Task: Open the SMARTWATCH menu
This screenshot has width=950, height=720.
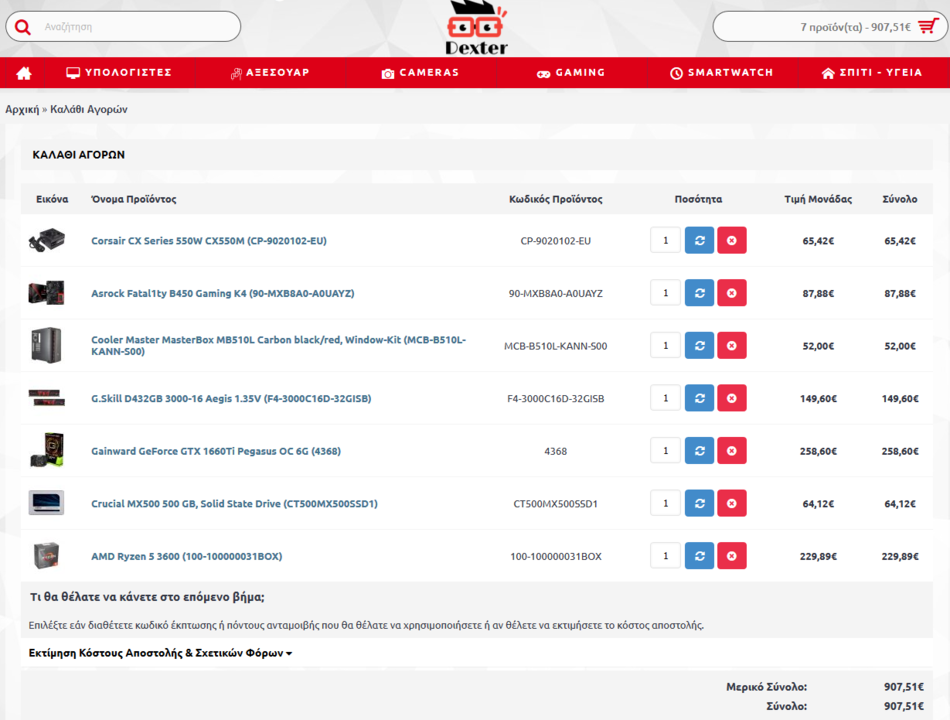Action: (x=722, y=73)
